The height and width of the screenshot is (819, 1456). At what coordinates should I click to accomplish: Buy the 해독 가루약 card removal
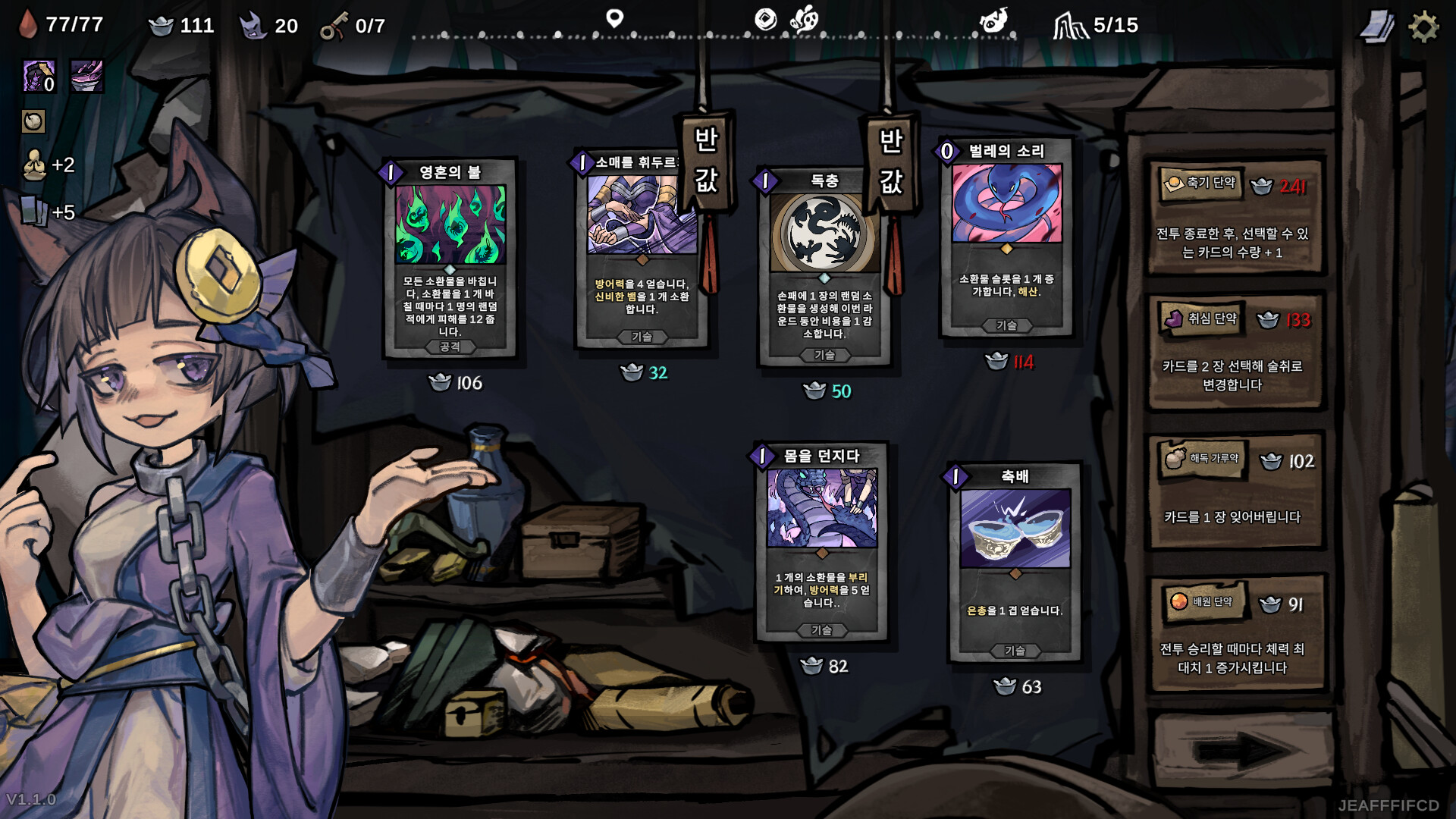pyautogui.click(x=1236, y=491)
